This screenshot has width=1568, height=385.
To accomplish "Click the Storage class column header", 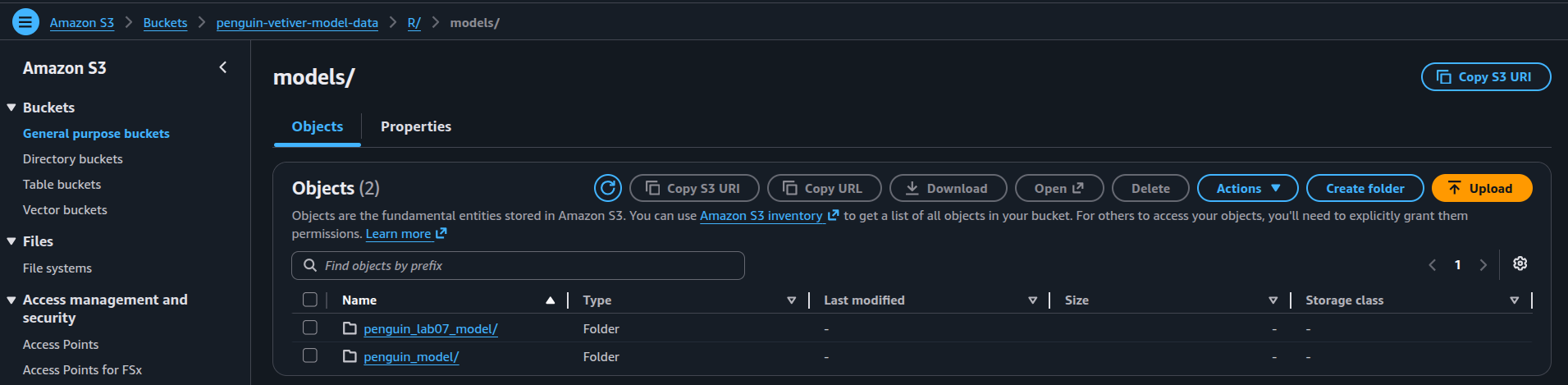I will (x=1344, y=300).
